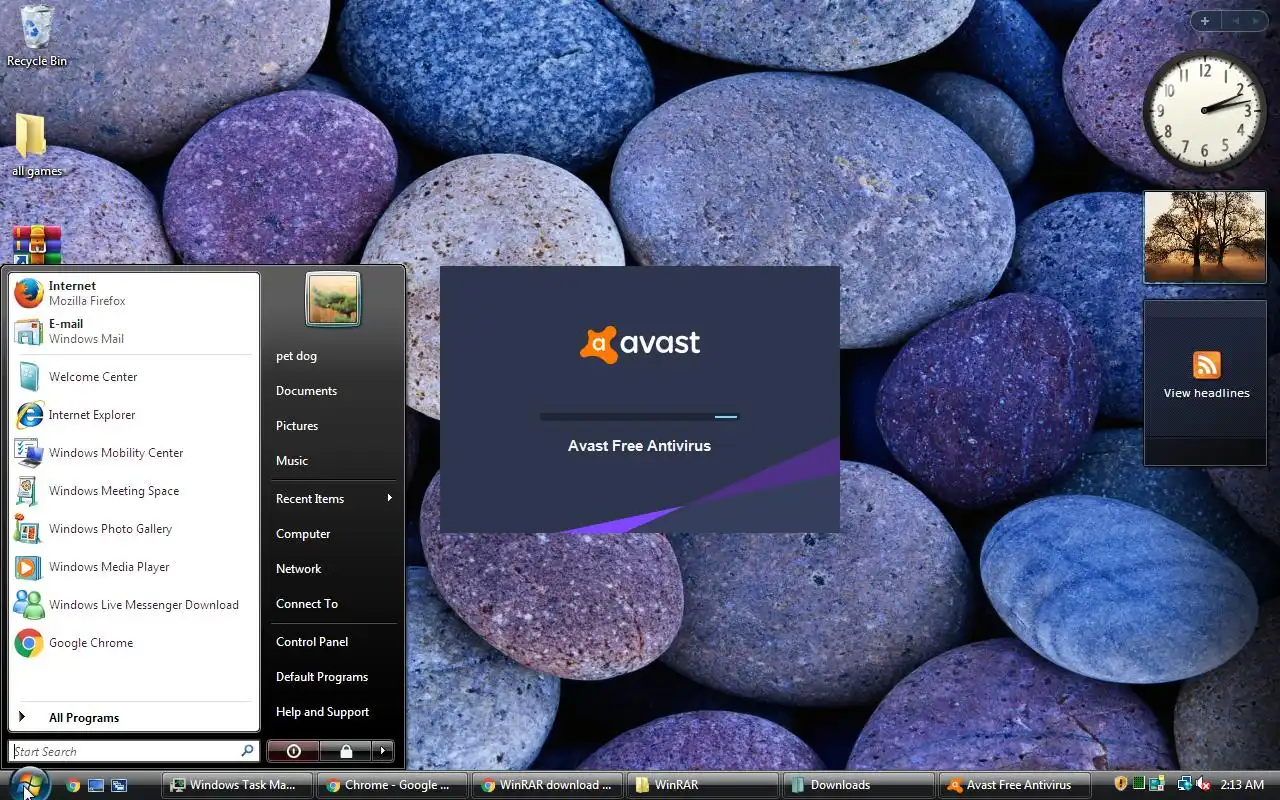Image resolution: width=1280 pixels, height=800 pixels.
Task: Click sidebar next gadgets page arrow
Action: [1254, 21]
